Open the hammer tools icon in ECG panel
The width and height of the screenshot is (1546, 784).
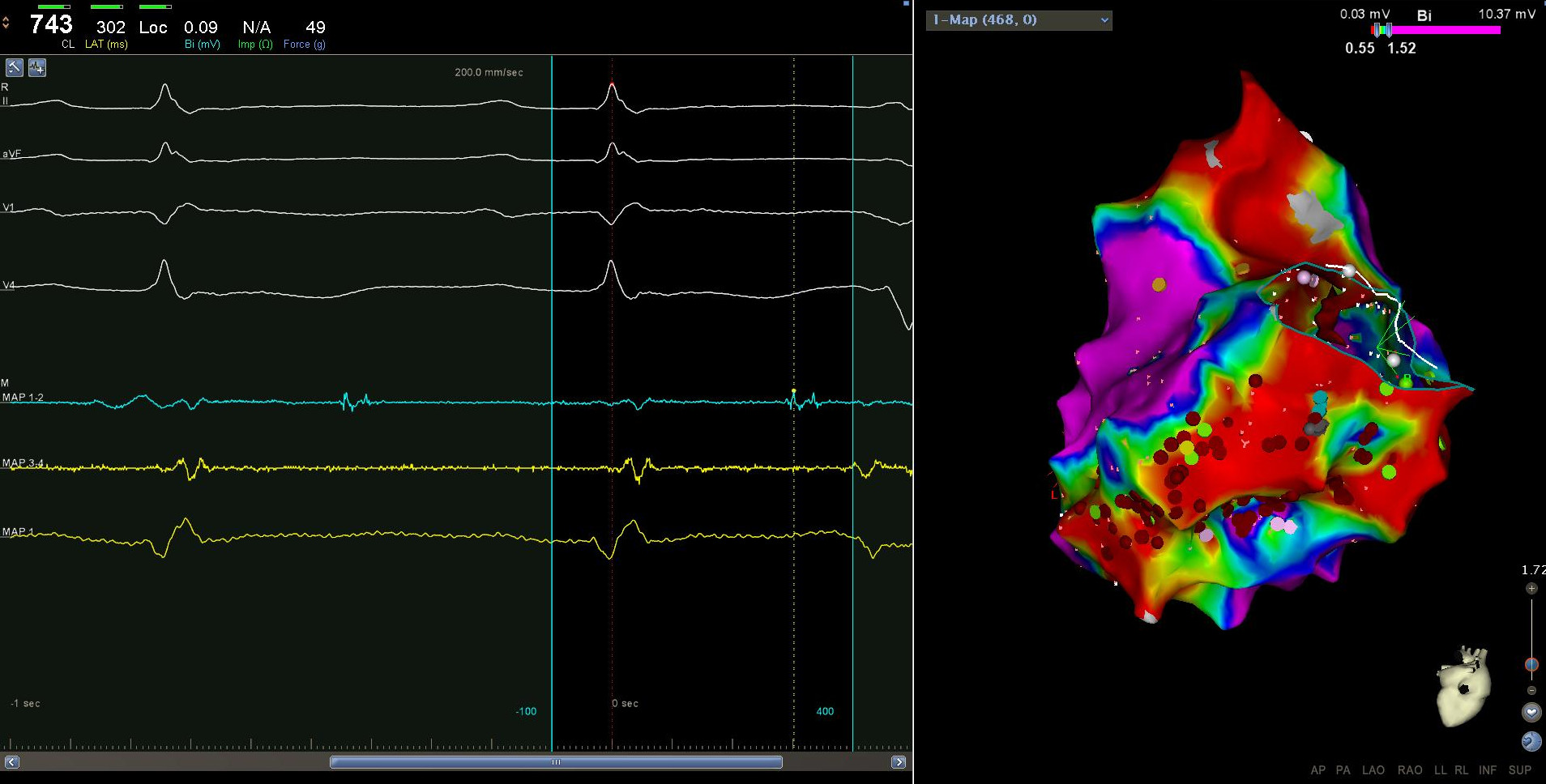(14, 67)
